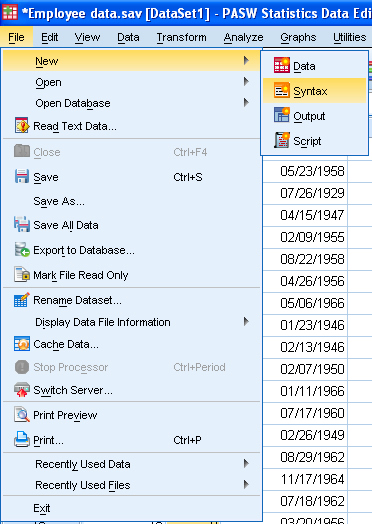Click the Save All Data icon

(22, 225)
